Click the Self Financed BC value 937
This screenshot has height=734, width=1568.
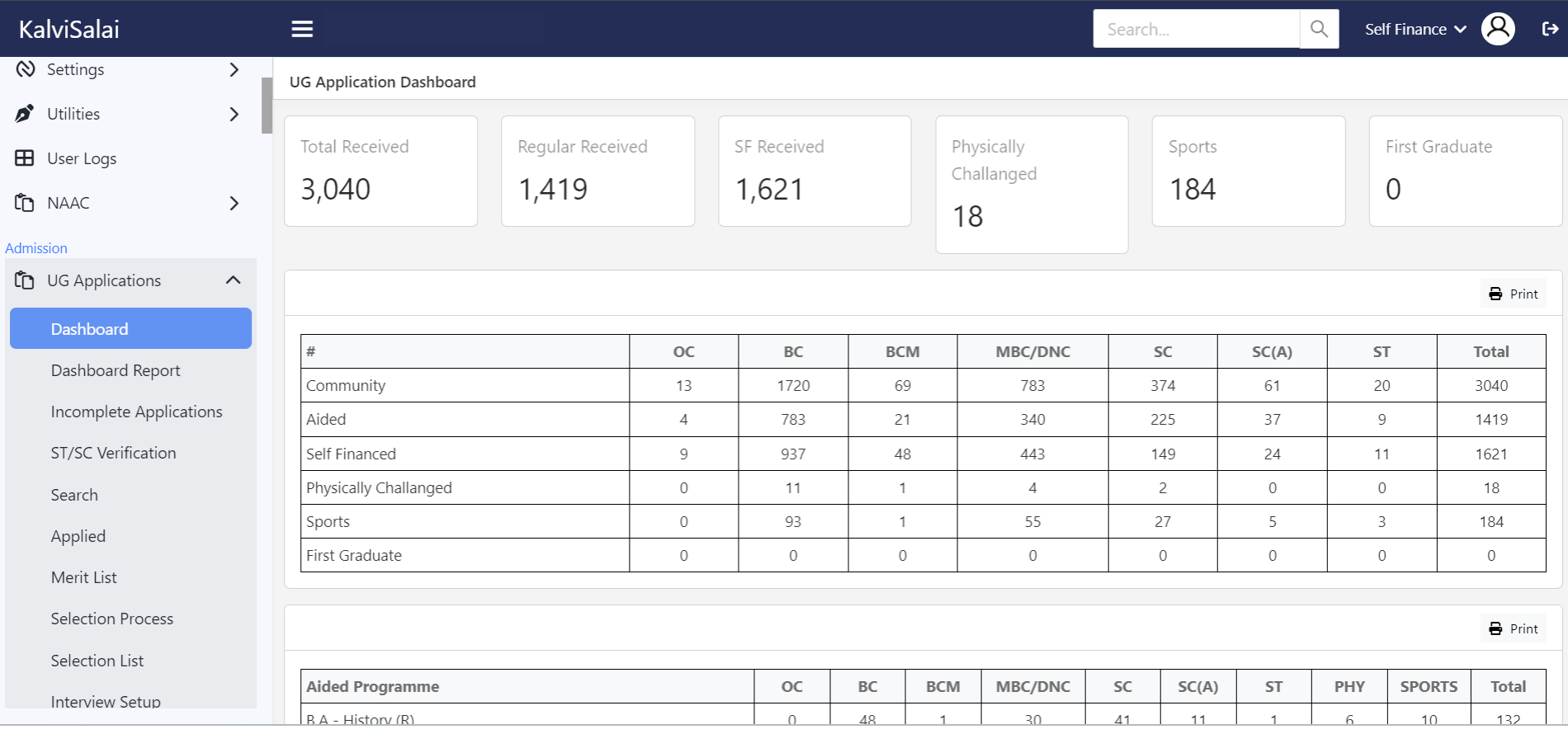(793, 454)
